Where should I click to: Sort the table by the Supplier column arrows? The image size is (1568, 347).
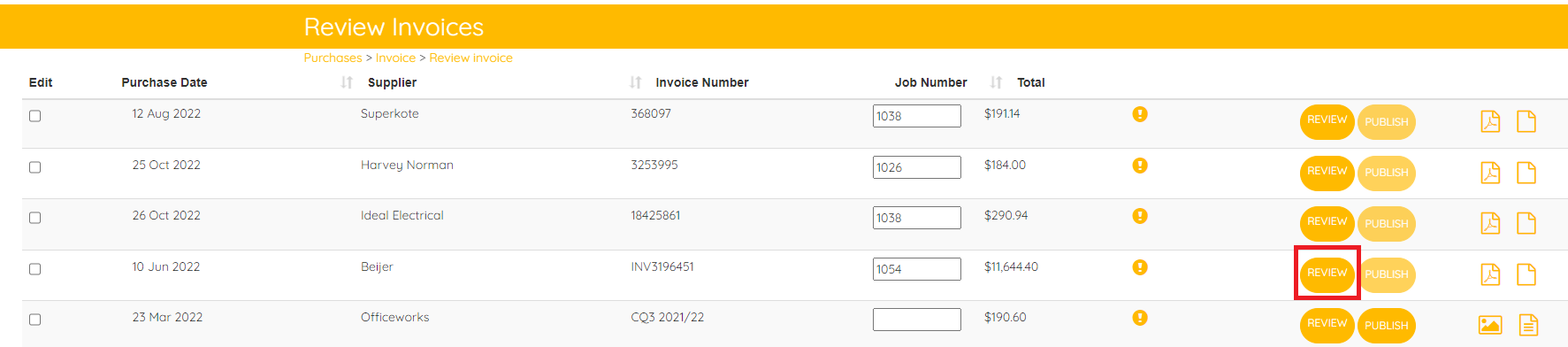click(347, 82)
